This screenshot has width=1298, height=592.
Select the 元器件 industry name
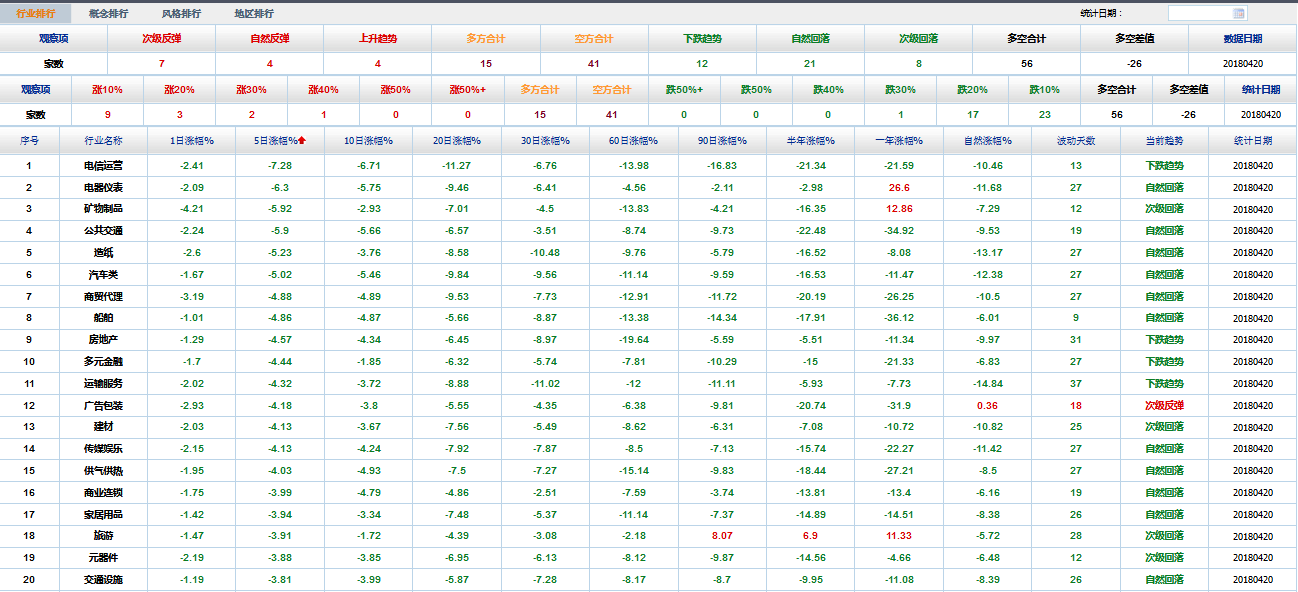click(103, 558)
